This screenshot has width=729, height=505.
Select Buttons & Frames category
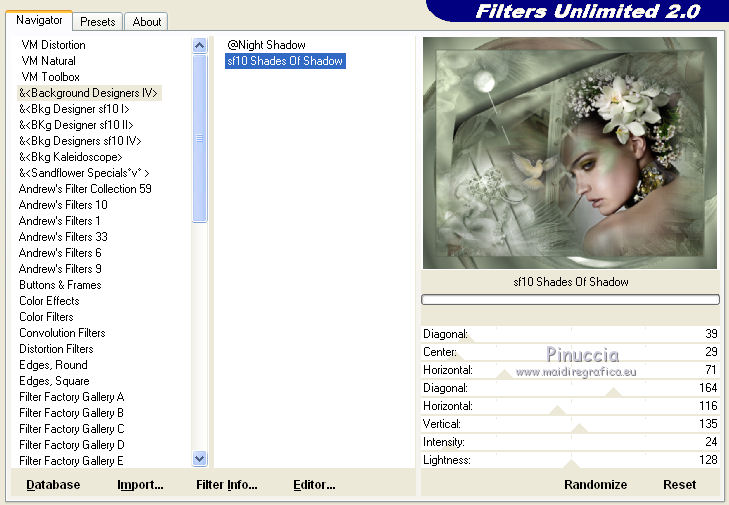click(x=60, y=285)
